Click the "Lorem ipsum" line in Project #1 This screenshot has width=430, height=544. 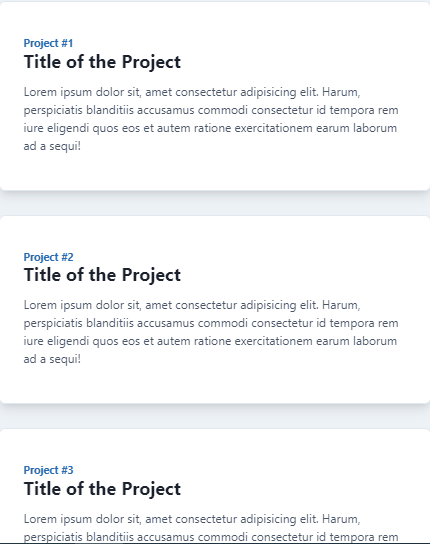pos(192,92)
